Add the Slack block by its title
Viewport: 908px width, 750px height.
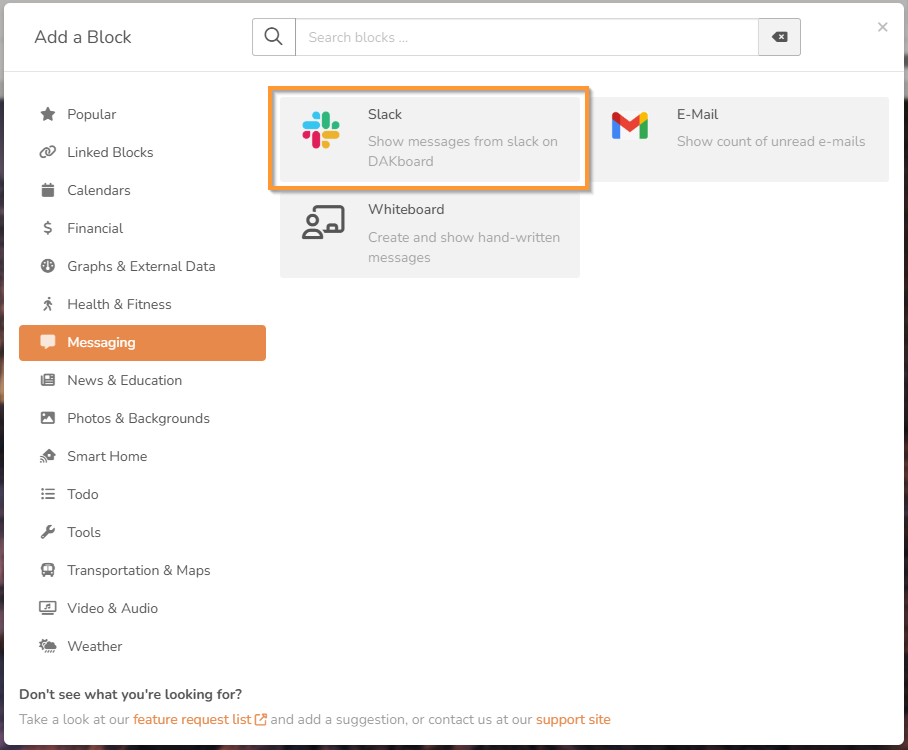tap(385, 114)
